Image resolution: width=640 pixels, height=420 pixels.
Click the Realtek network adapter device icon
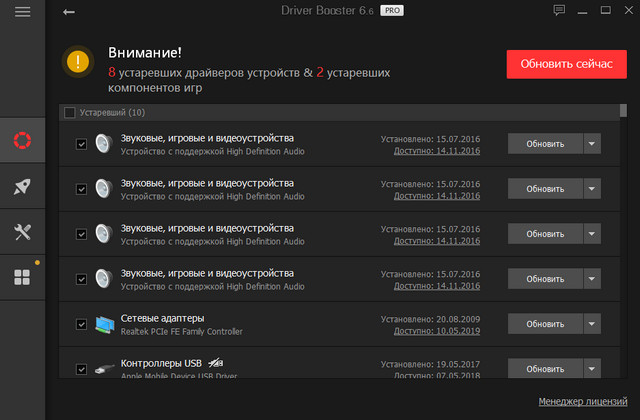[105, 324]
